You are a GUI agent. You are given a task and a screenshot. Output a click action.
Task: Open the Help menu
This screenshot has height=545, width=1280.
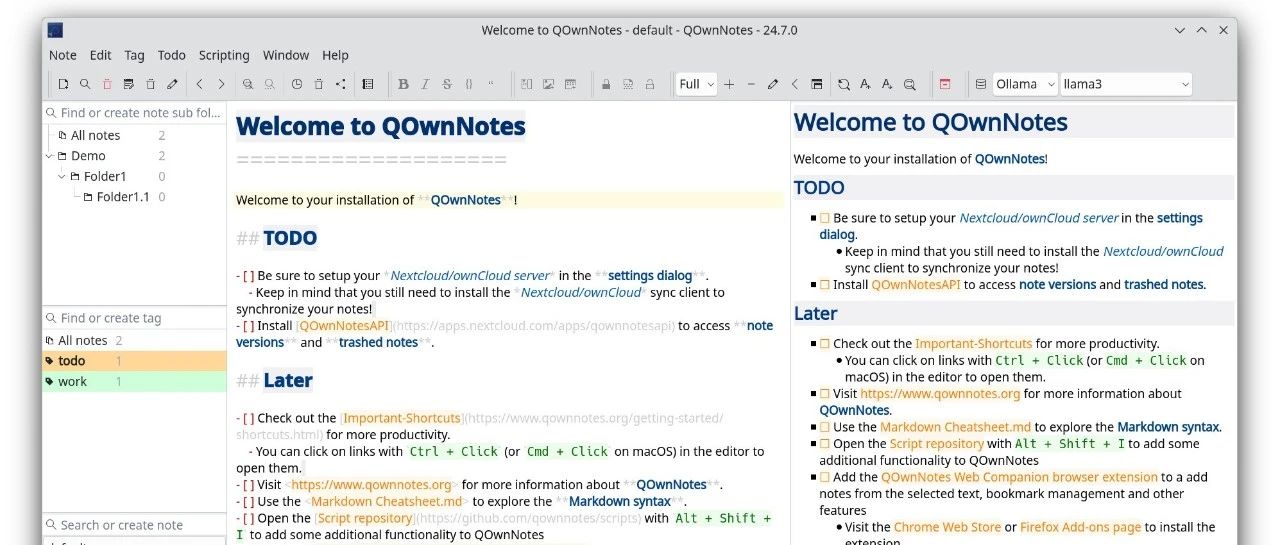coord(336,55)
